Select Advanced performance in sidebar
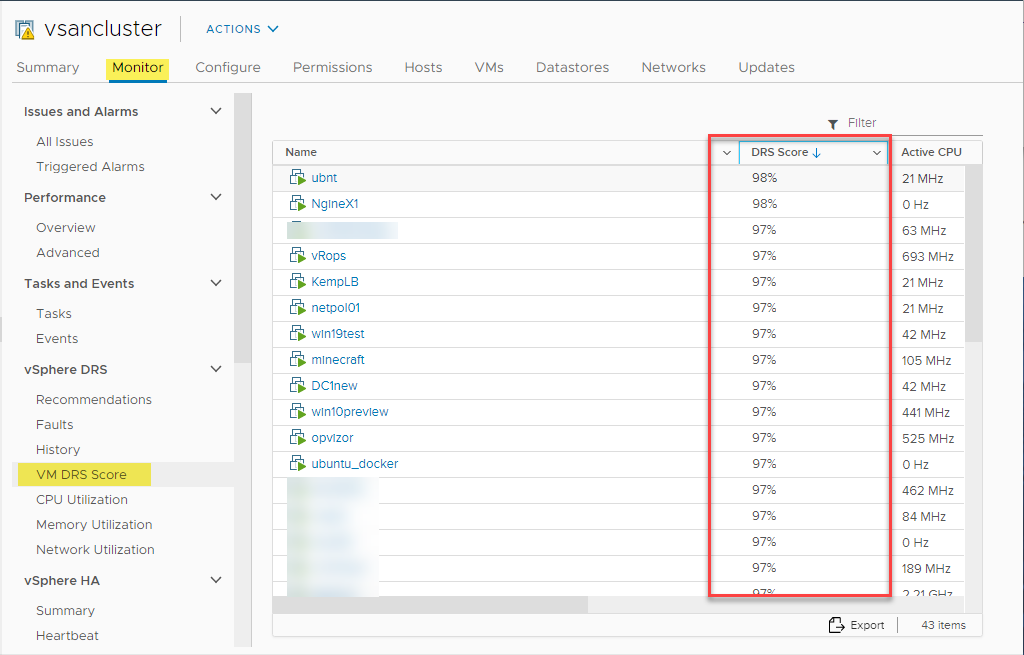The image size is (1024, 655). pos(68,252)
